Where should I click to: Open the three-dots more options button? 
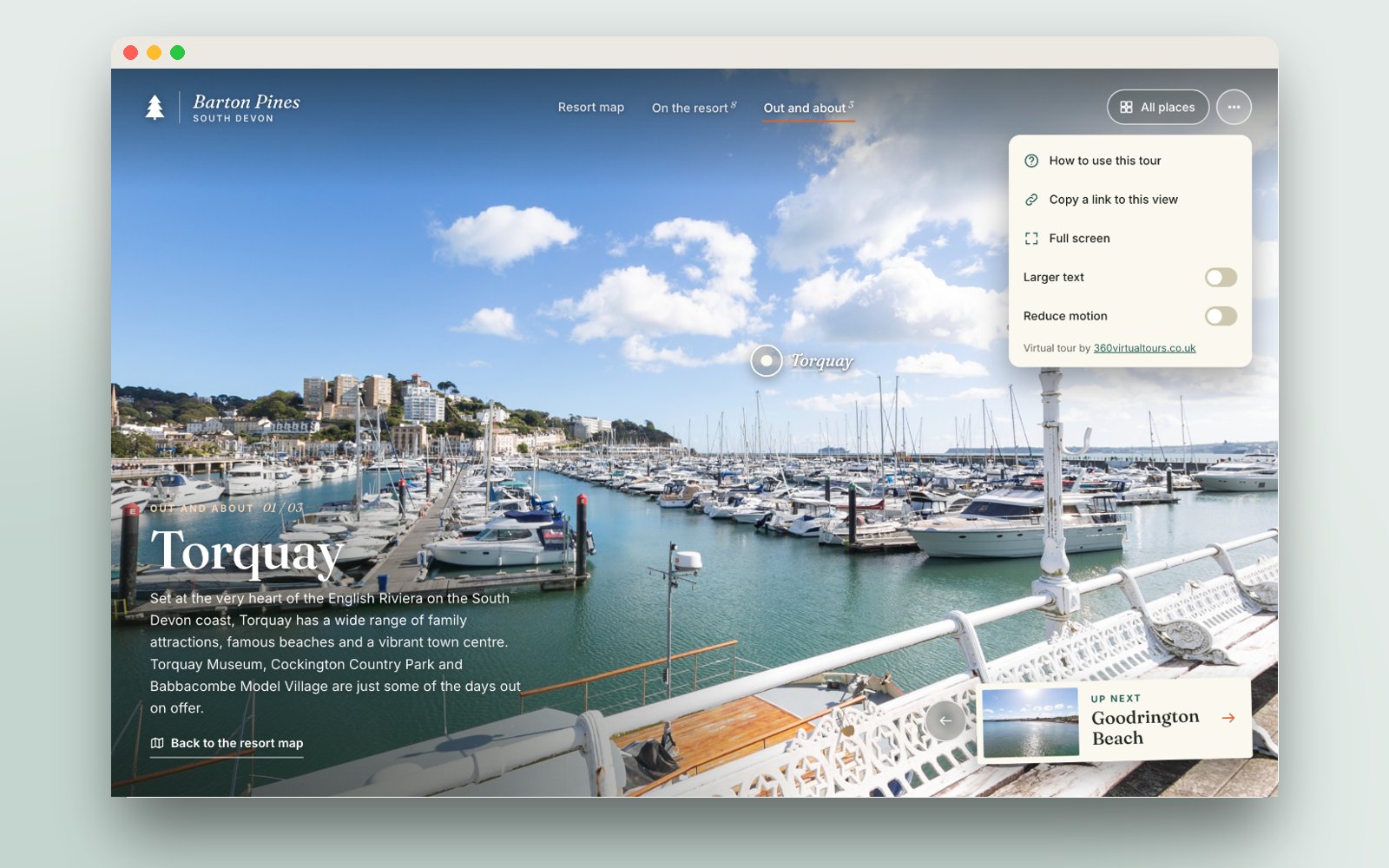[1234, 107]
